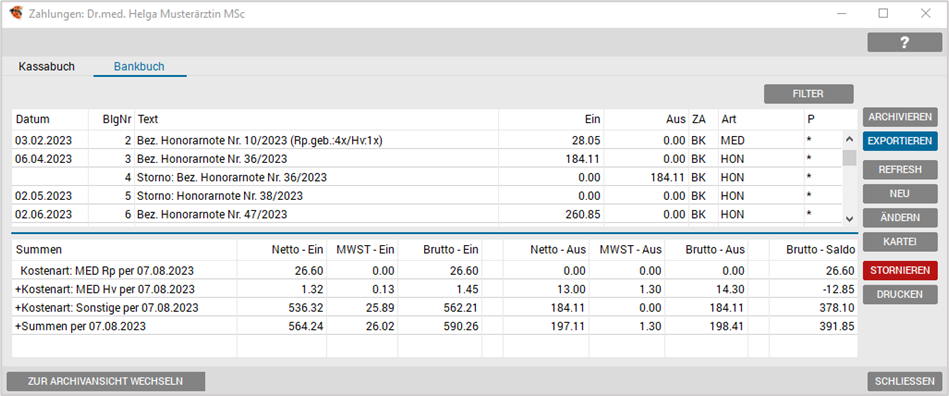Click the Brutto - Ein column header
The image size is (949, 396).
click(439, 249)
